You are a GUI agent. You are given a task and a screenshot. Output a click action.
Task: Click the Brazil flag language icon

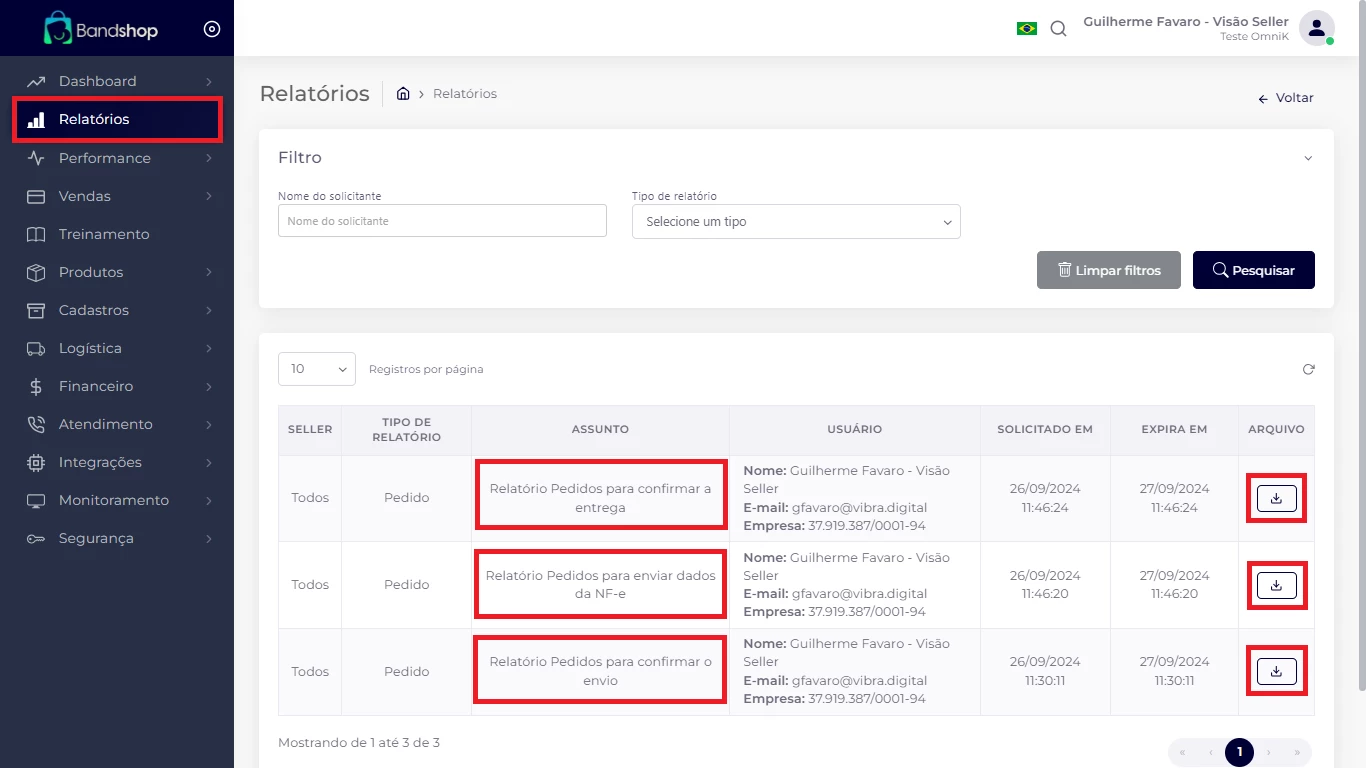[x=1026, y=29]
